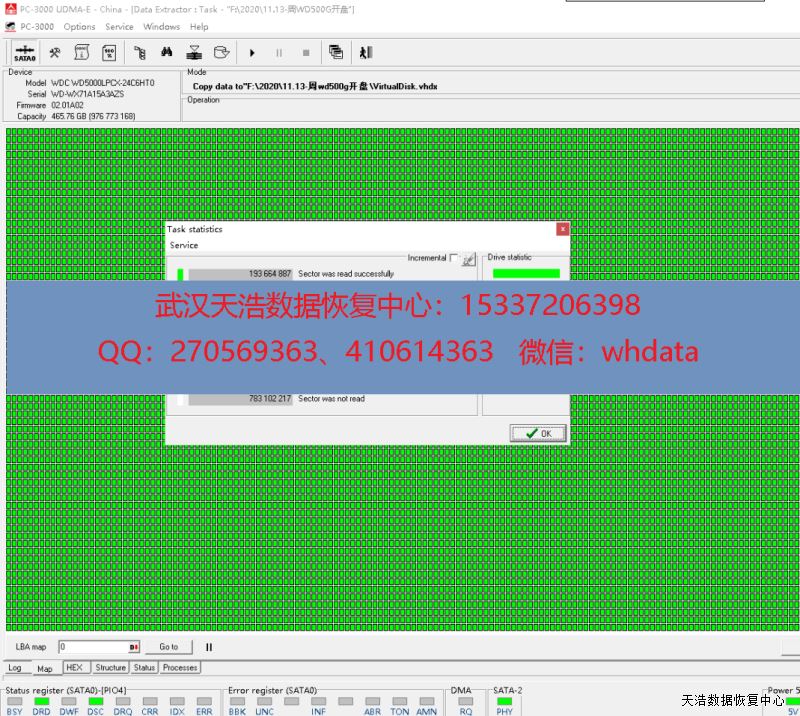Open the Options menu

pyautogui.click(x=79, y=27)
